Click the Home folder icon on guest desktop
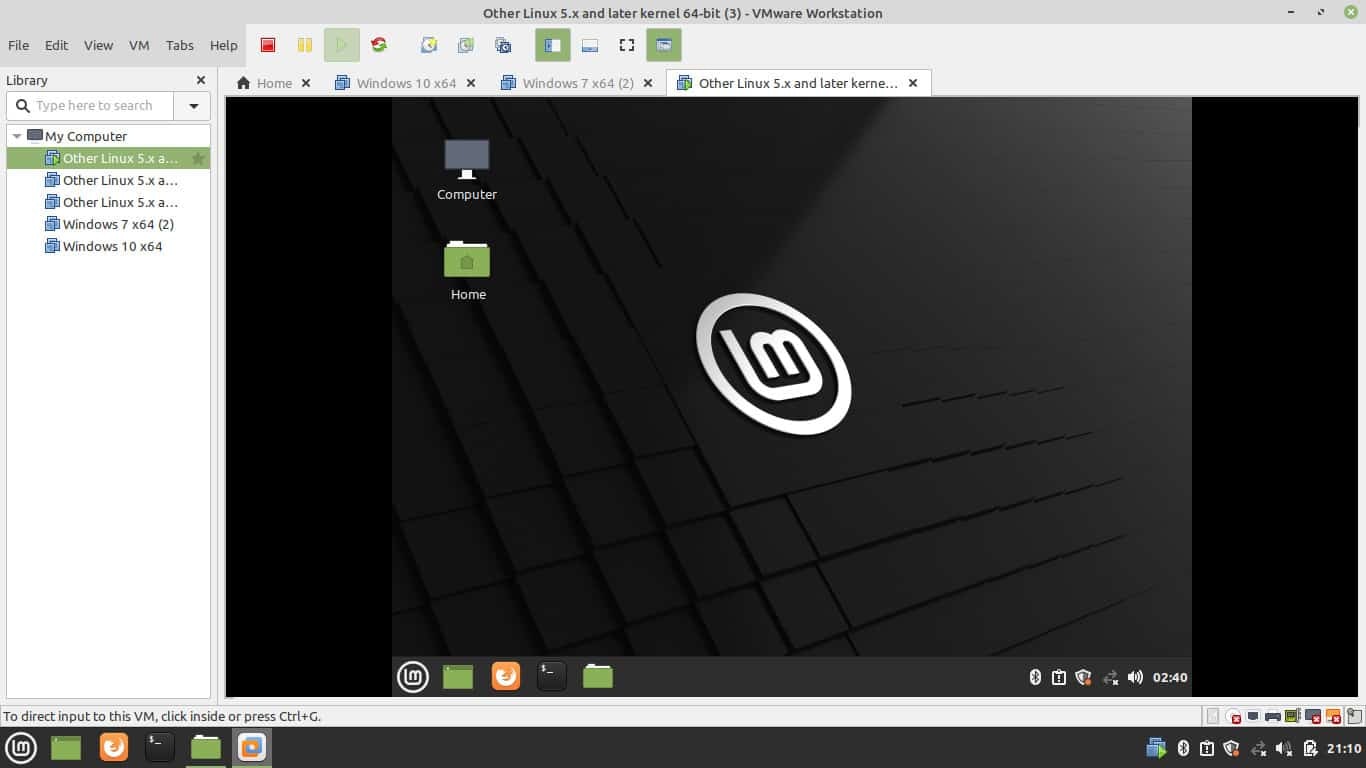The image size is (1366, 768). (x=467, y=269)
